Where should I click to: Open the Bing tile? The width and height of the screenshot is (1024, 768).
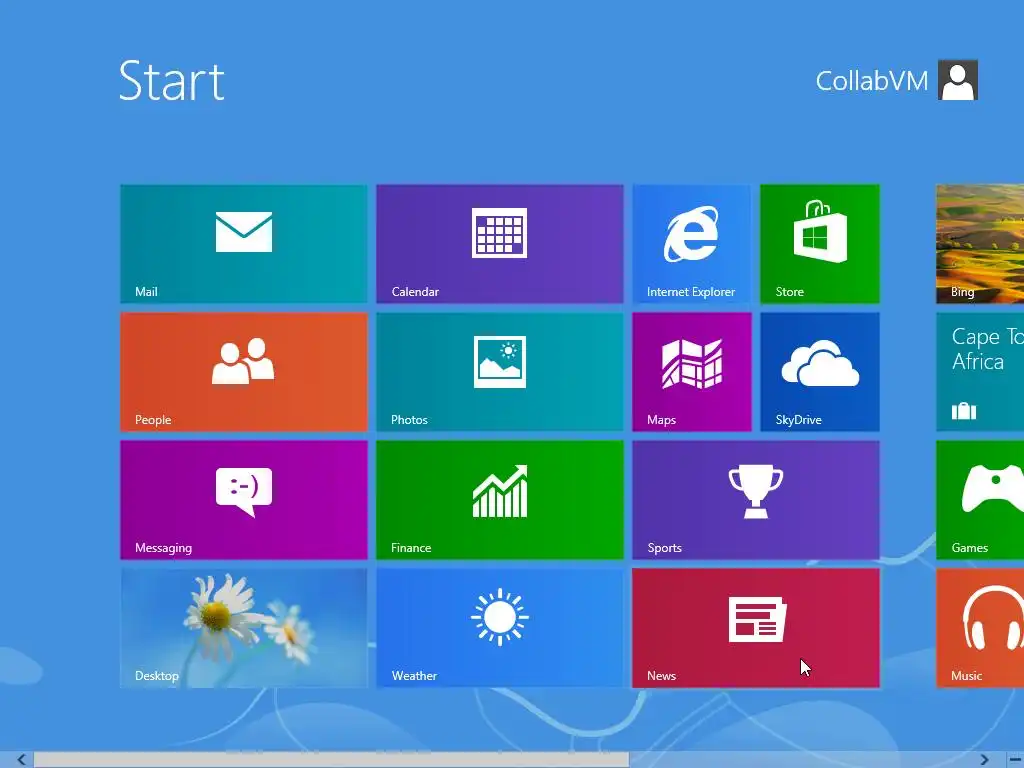point(980,244)
